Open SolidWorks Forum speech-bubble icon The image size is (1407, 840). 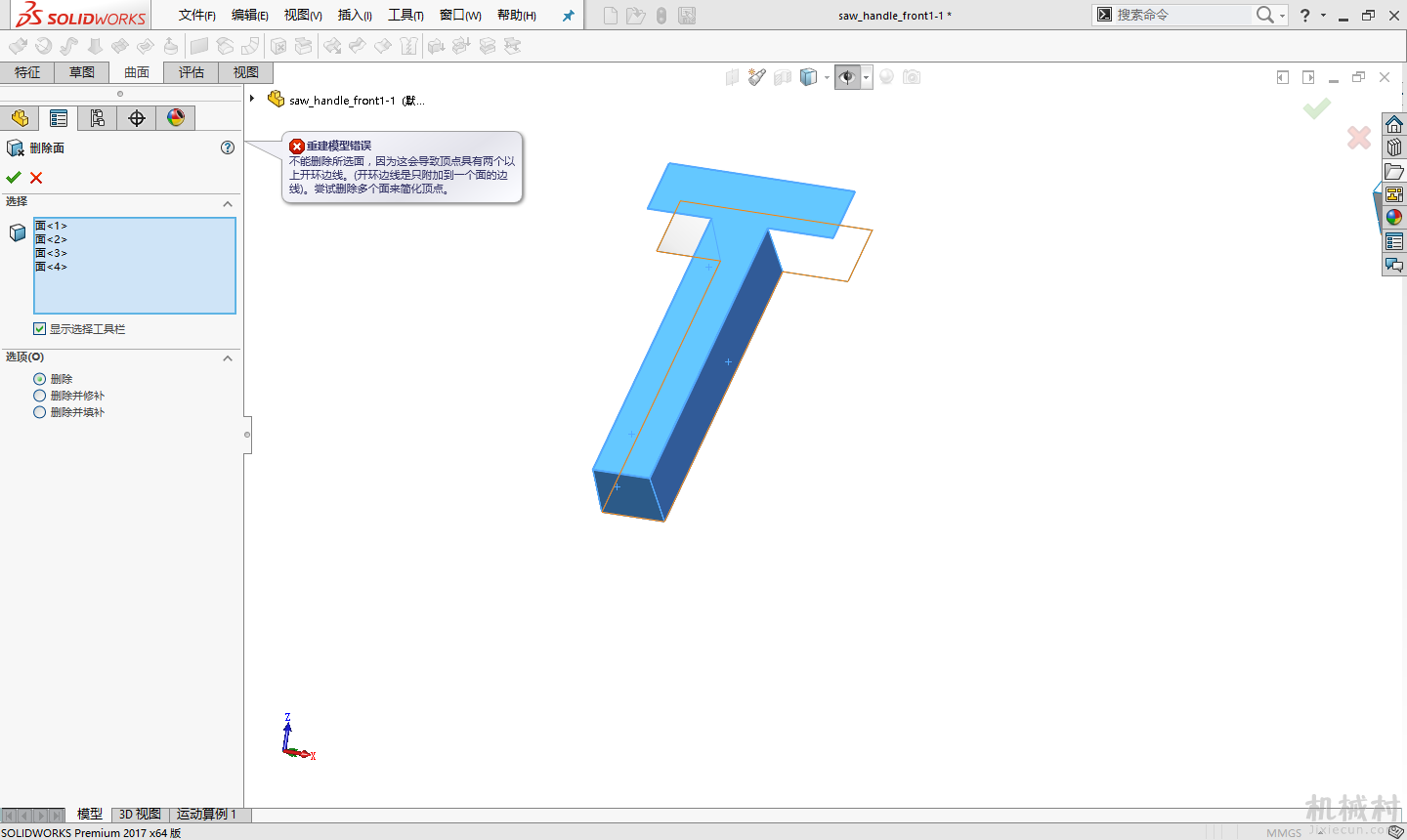pyautogui.click(x=1394, y=265)
